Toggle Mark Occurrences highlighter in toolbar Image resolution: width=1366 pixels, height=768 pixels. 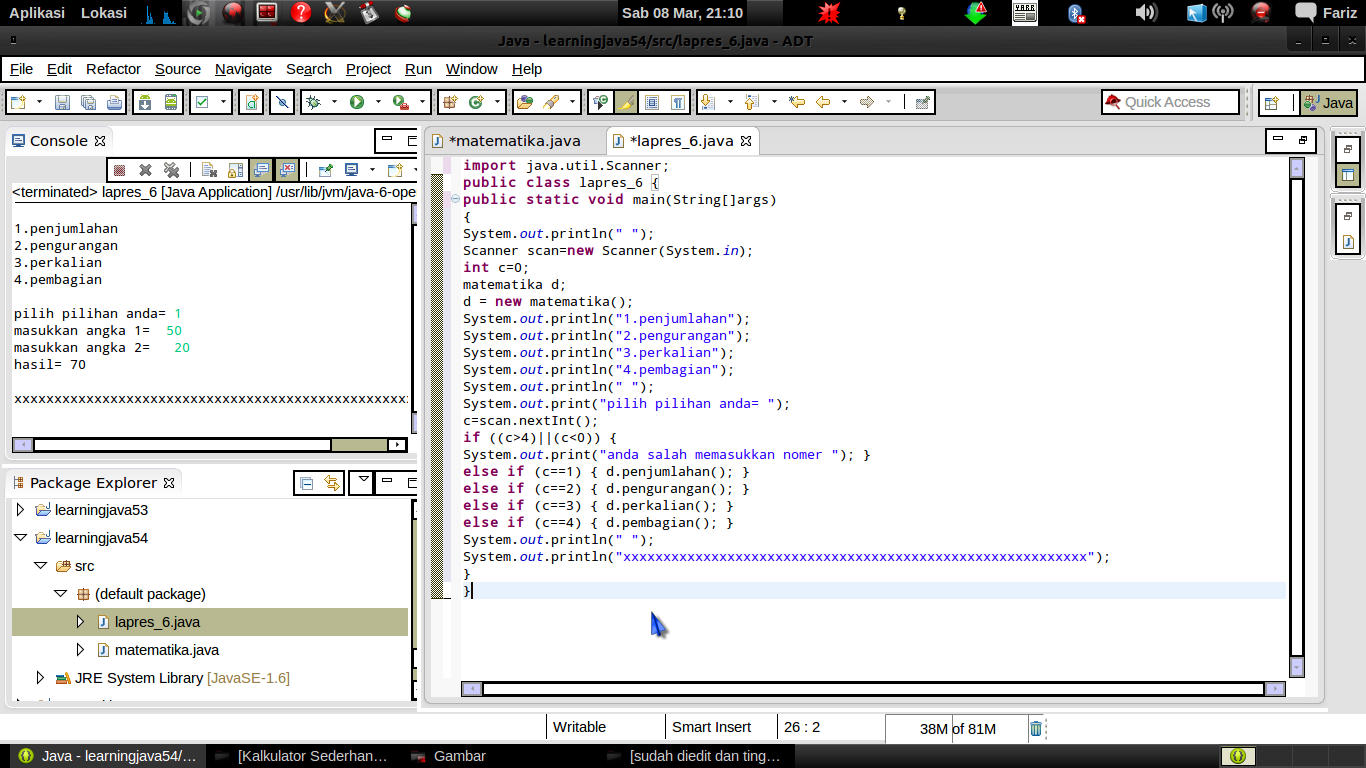click(x=625, y=102)
